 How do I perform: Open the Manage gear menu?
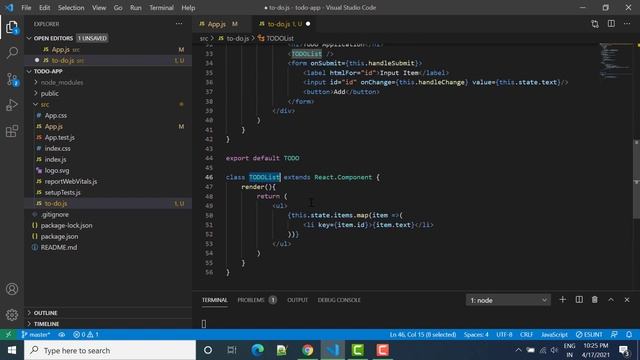coord(12,315)
